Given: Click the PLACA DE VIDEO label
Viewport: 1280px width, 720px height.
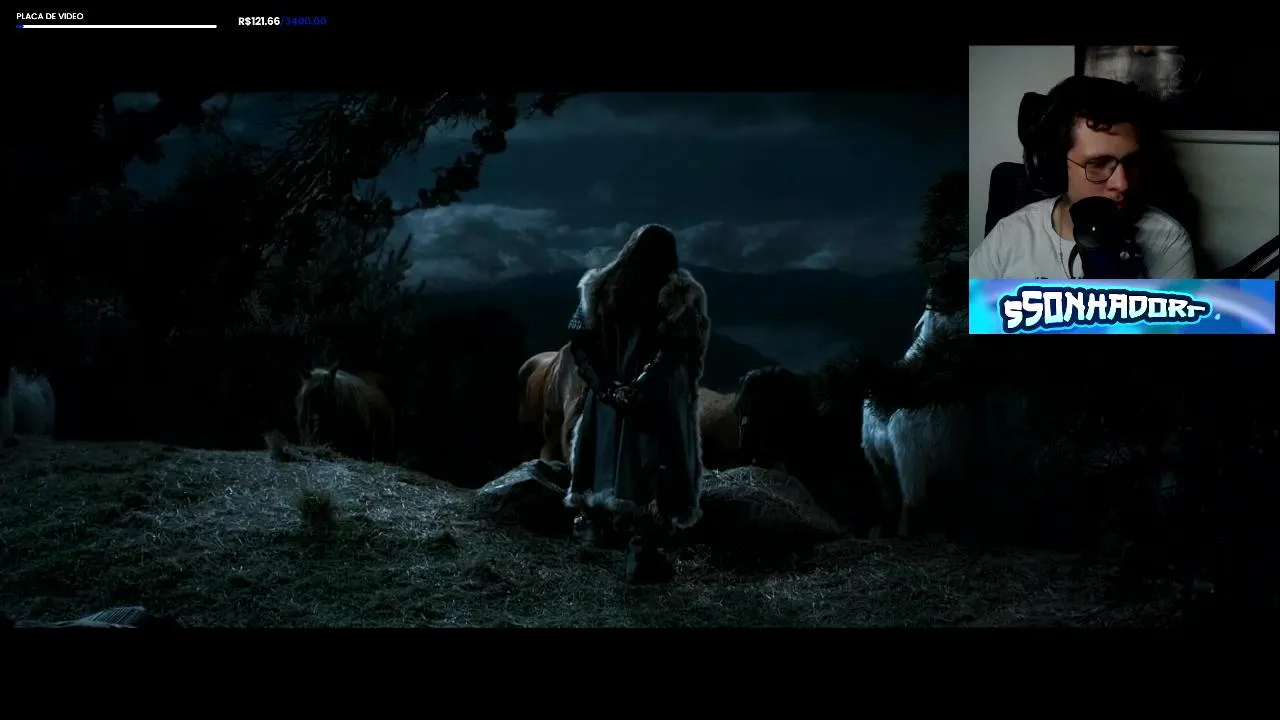Looking at the screenshot, I should (50, 16).
